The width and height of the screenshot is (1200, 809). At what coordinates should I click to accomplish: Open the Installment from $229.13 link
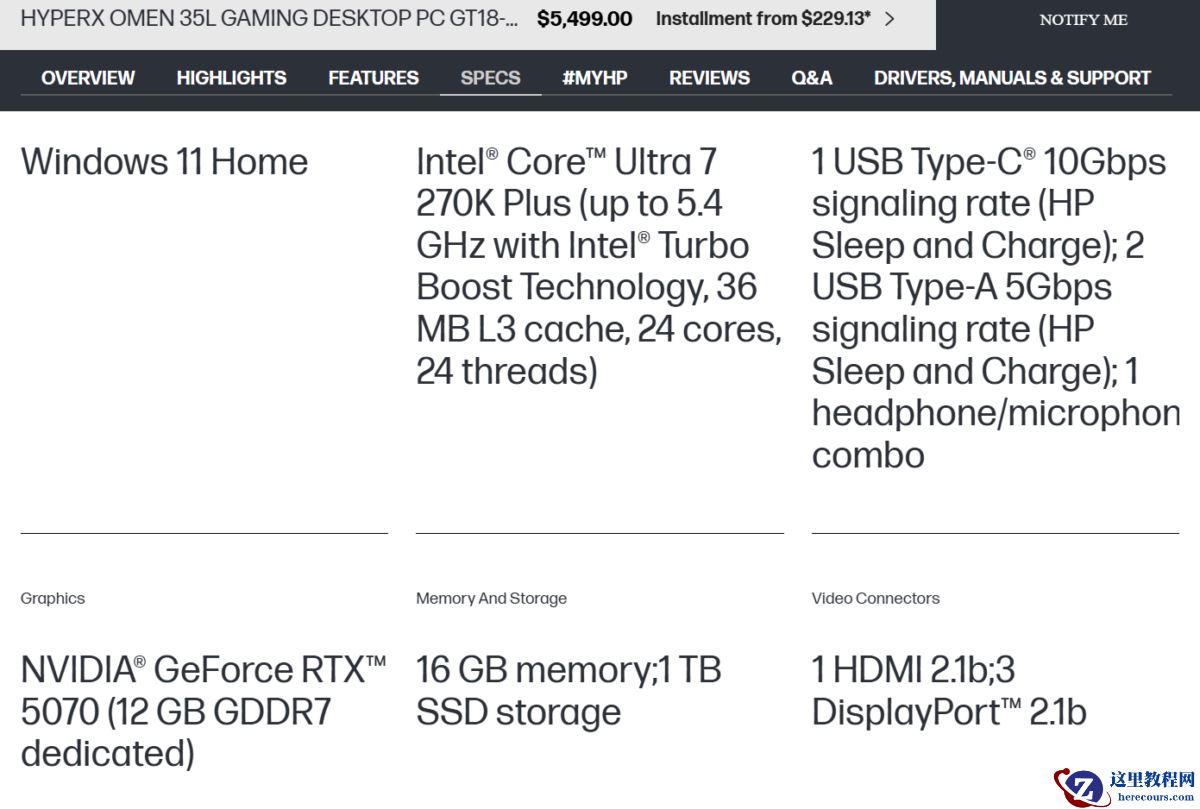point(762,19)
